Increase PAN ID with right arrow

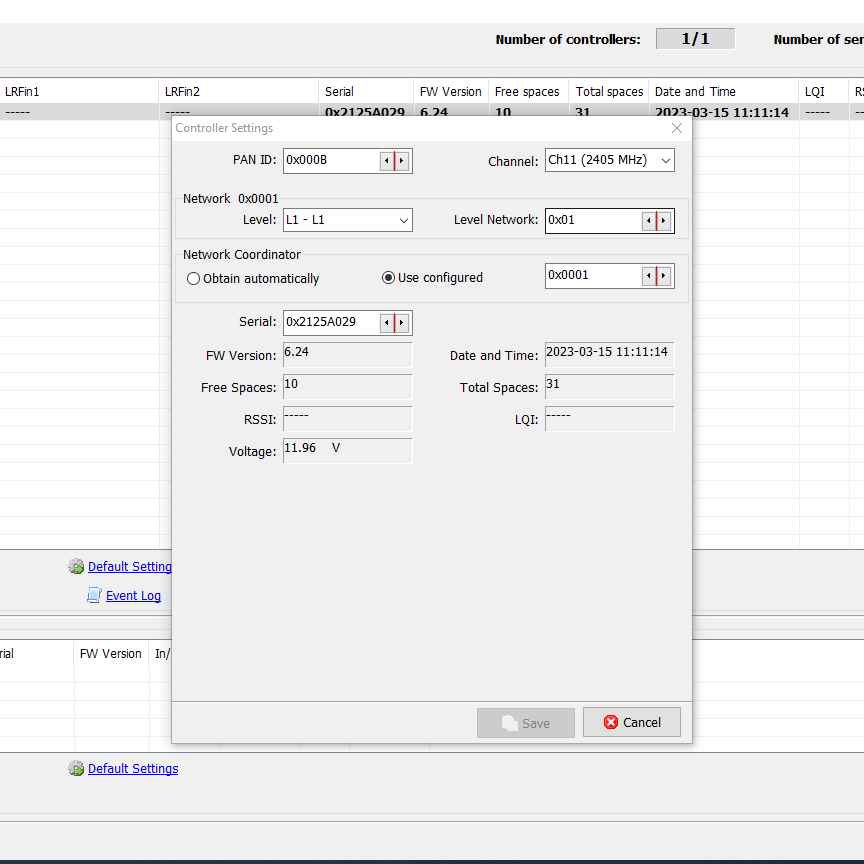coord(402,161)
